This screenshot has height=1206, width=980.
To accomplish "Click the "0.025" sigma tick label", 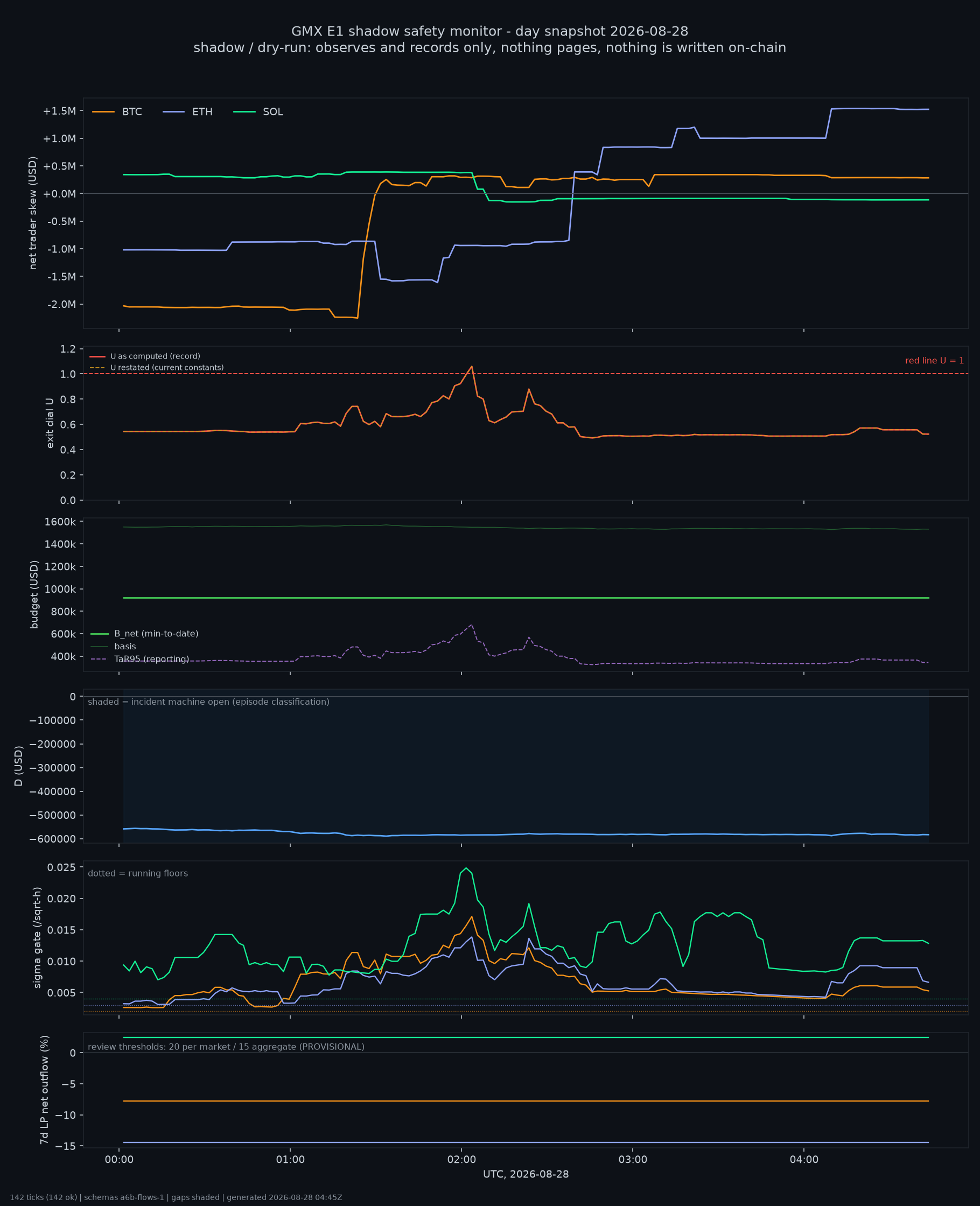I will [60, 868].
